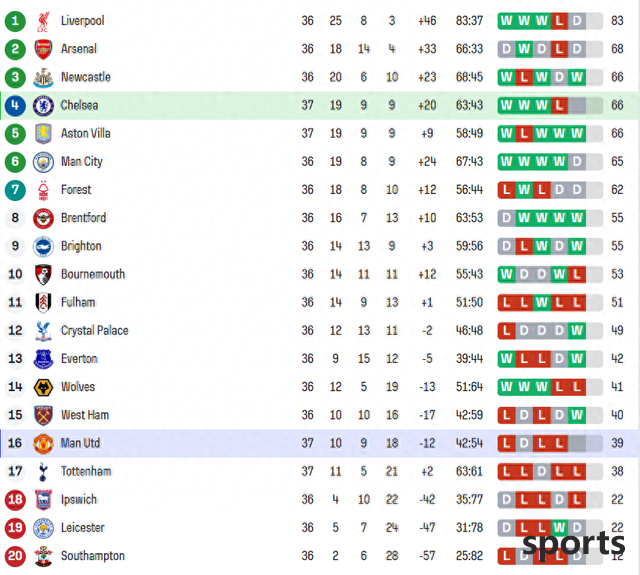Click the Liverpool club crest
The image size is (640, 575).
coord(43,21)
